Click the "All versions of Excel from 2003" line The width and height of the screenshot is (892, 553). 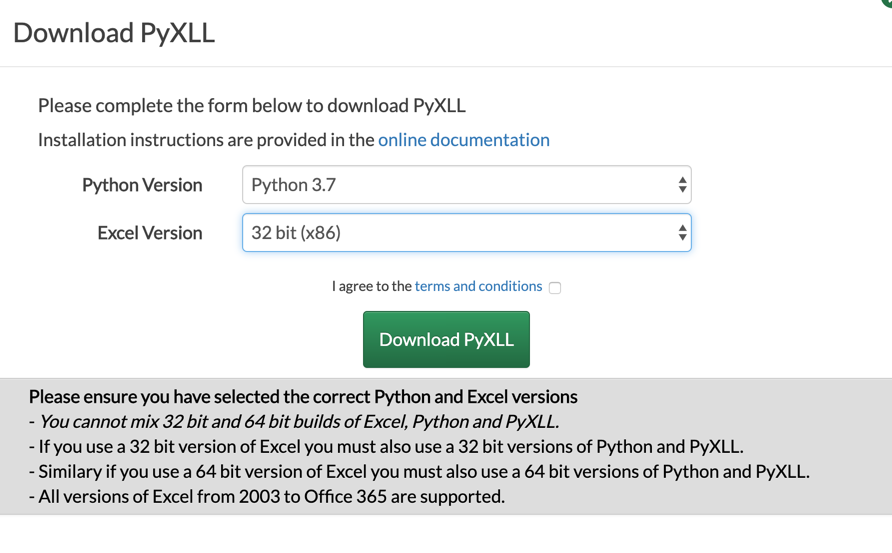(x=267, y=497)
